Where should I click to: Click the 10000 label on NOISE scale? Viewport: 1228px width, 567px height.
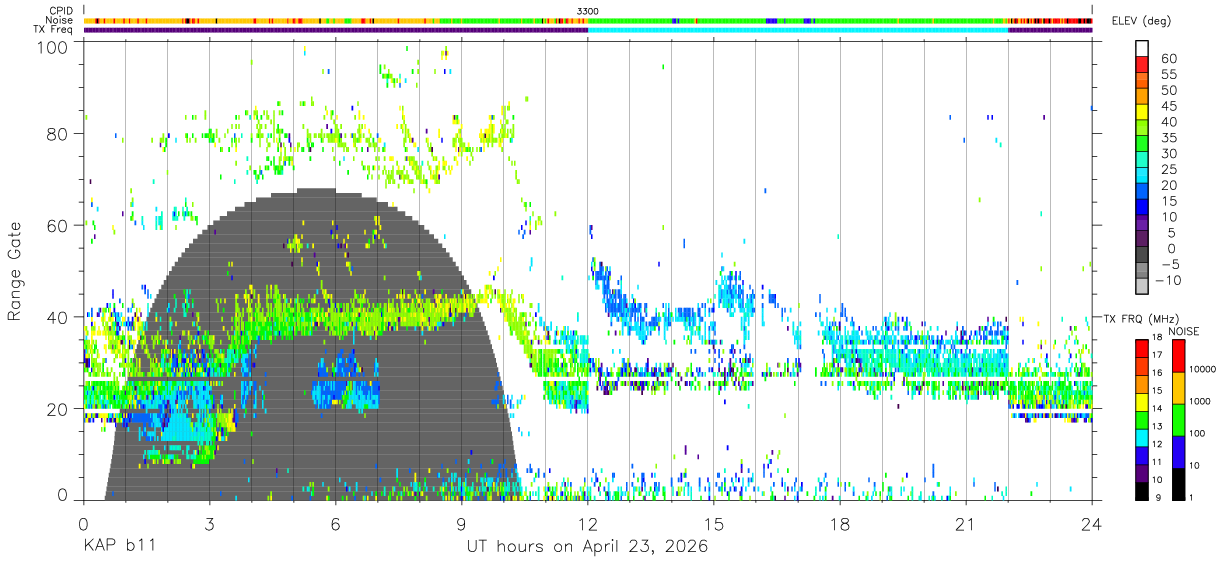[1203, 370]
